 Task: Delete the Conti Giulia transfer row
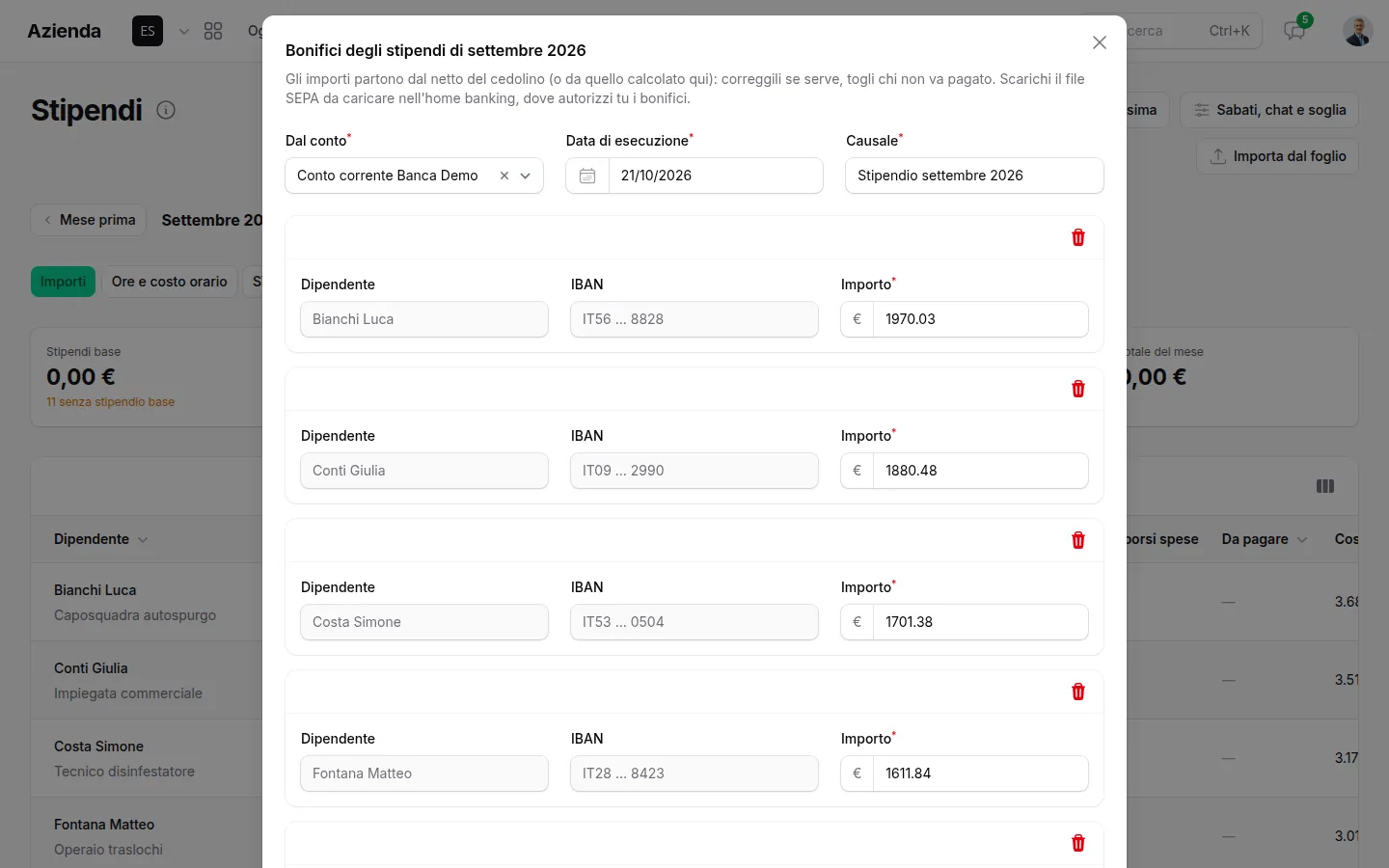(x=1078, y=389)
